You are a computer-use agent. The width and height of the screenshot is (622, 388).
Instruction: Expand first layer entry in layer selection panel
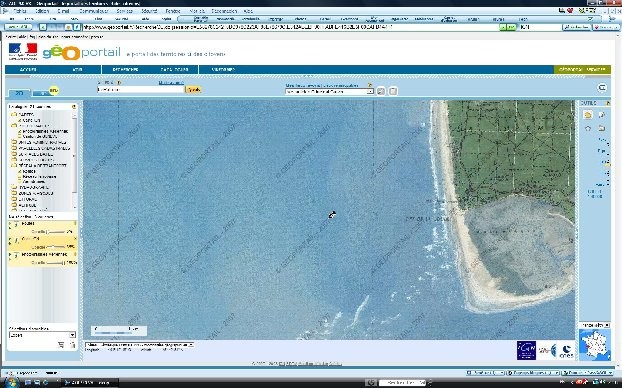[x=10, y=224]
